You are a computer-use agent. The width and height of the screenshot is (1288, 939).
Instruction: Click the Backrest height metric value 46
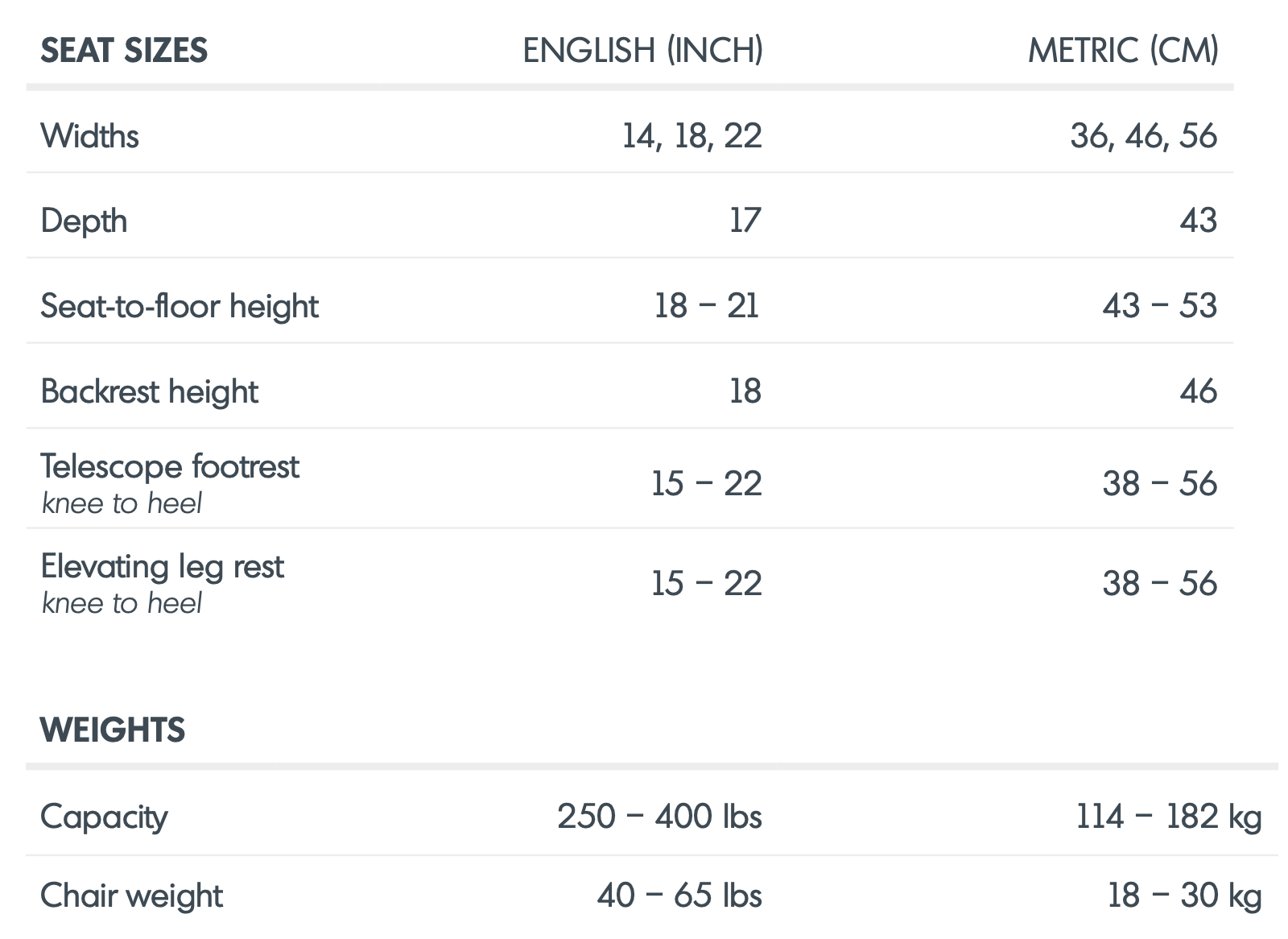pyautogui.click(x=1198, y=391)
